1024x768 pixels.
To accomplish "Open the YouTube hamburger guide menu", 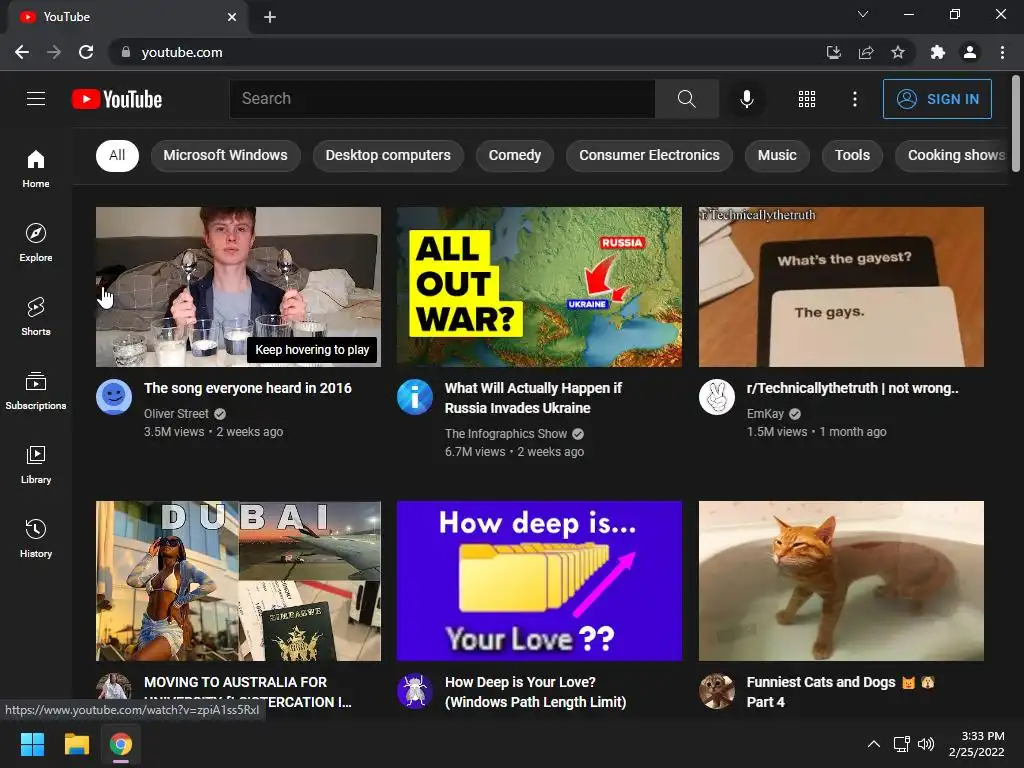I will pyautogui.click(x=36, y=99).
